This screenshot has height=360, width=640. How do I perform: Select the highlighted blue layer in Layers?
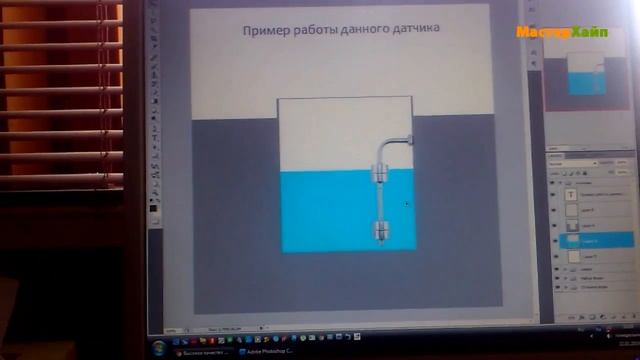point(596,240)
